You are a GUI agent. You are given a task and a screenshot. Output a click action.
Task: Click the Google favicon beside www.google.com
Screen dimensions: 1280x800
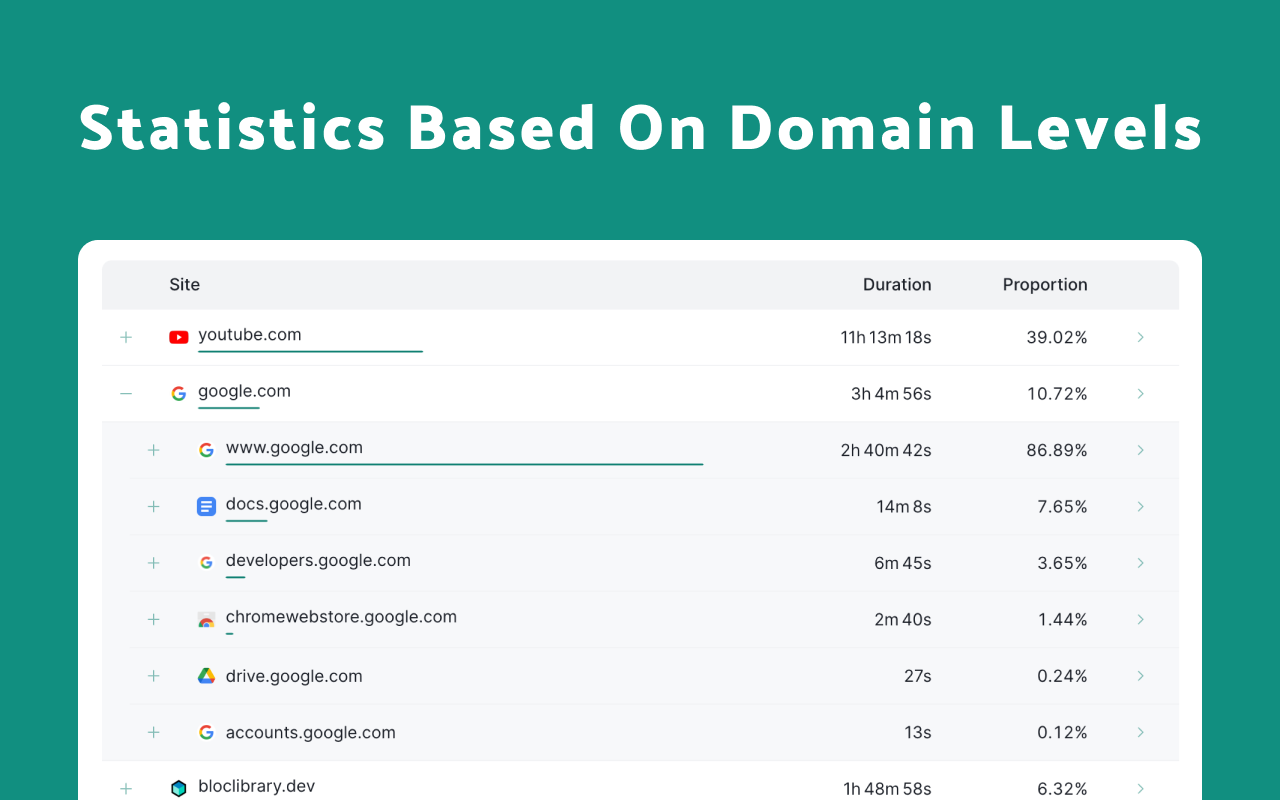(x=206, y=450)
